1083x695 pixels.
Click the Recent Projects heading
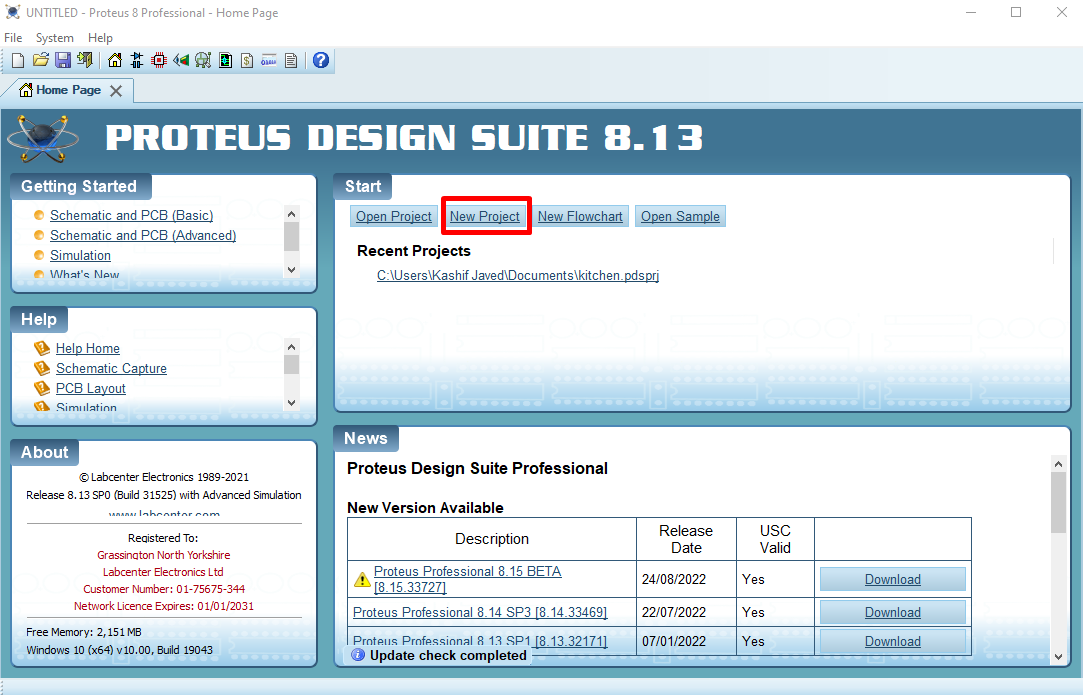click(414, 251)
